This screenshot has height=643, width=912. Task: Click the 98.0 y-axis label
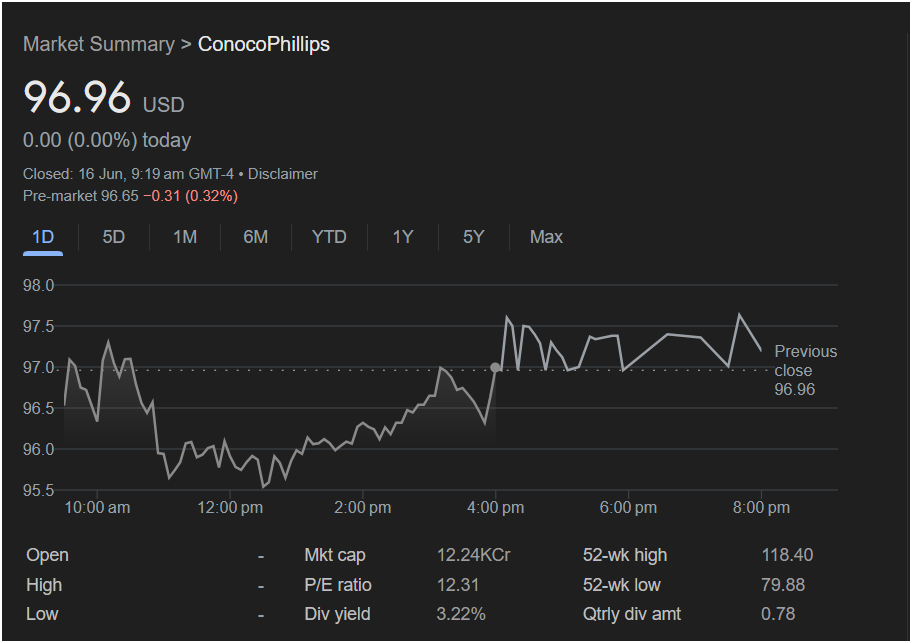point(38,285)
